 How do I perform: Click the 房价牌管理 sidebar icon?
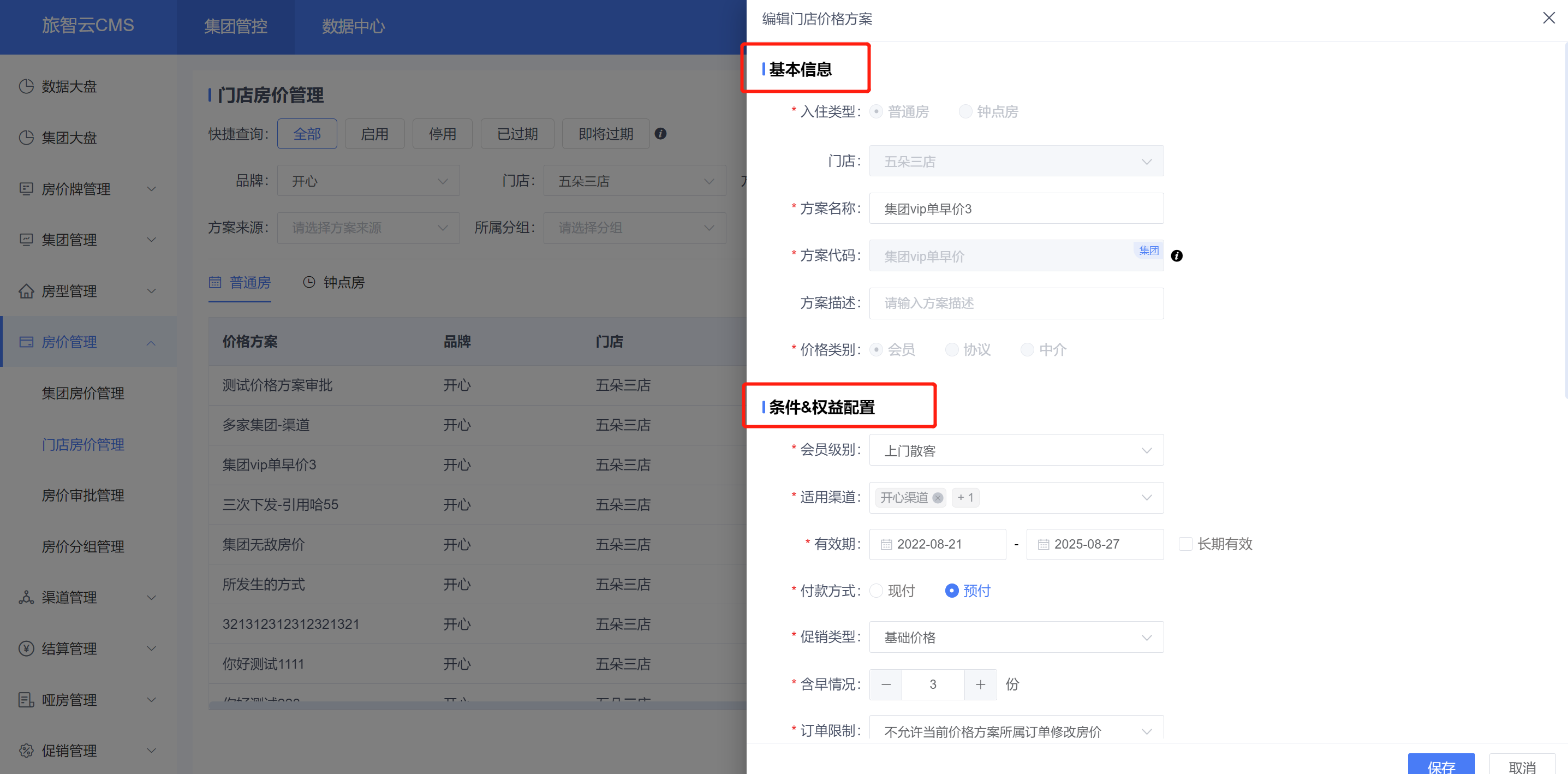click(26, 189)
